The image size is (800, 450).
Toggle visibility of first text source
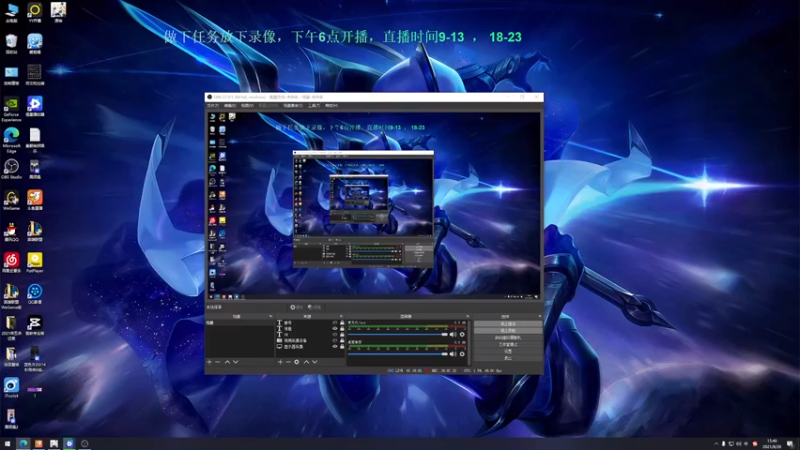[x=335, y=323]
